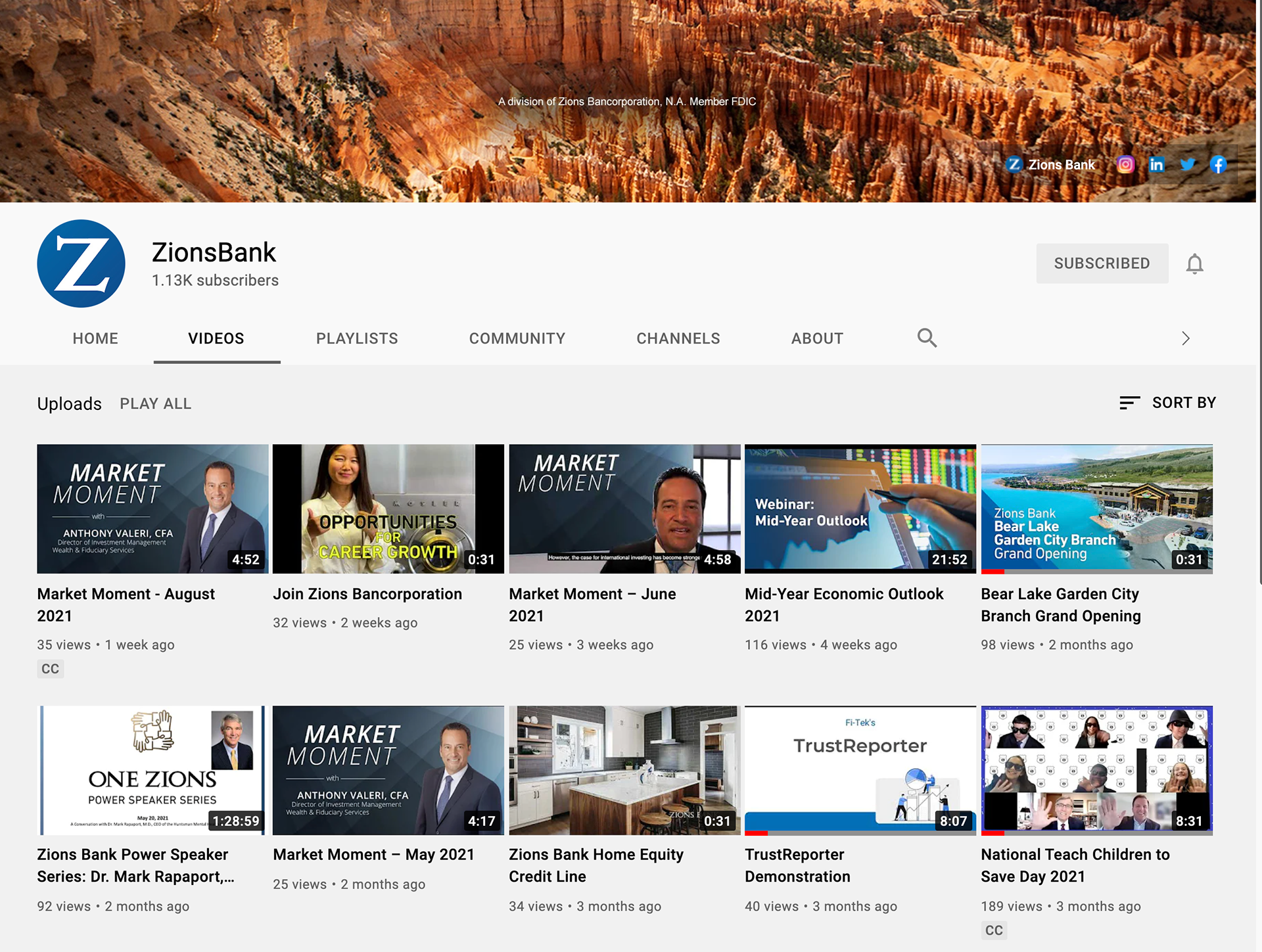Open the LinkedIn link in the banner

[x=1156, y=164]
